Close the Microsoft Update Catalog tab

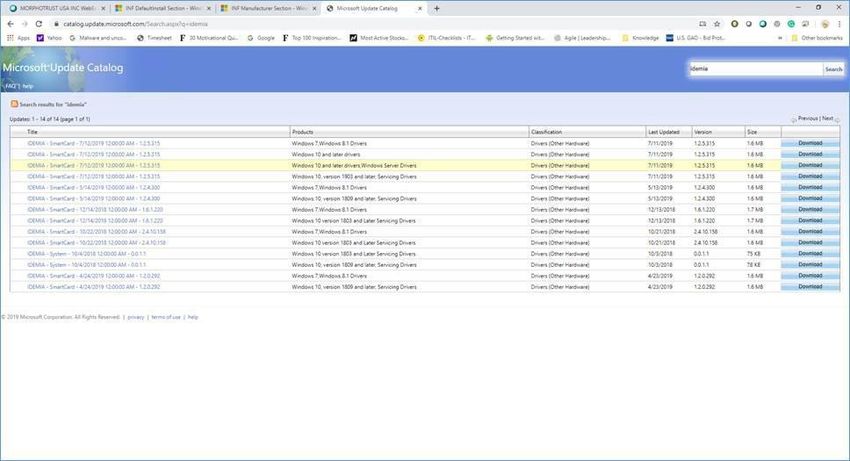tap(420, 9)
